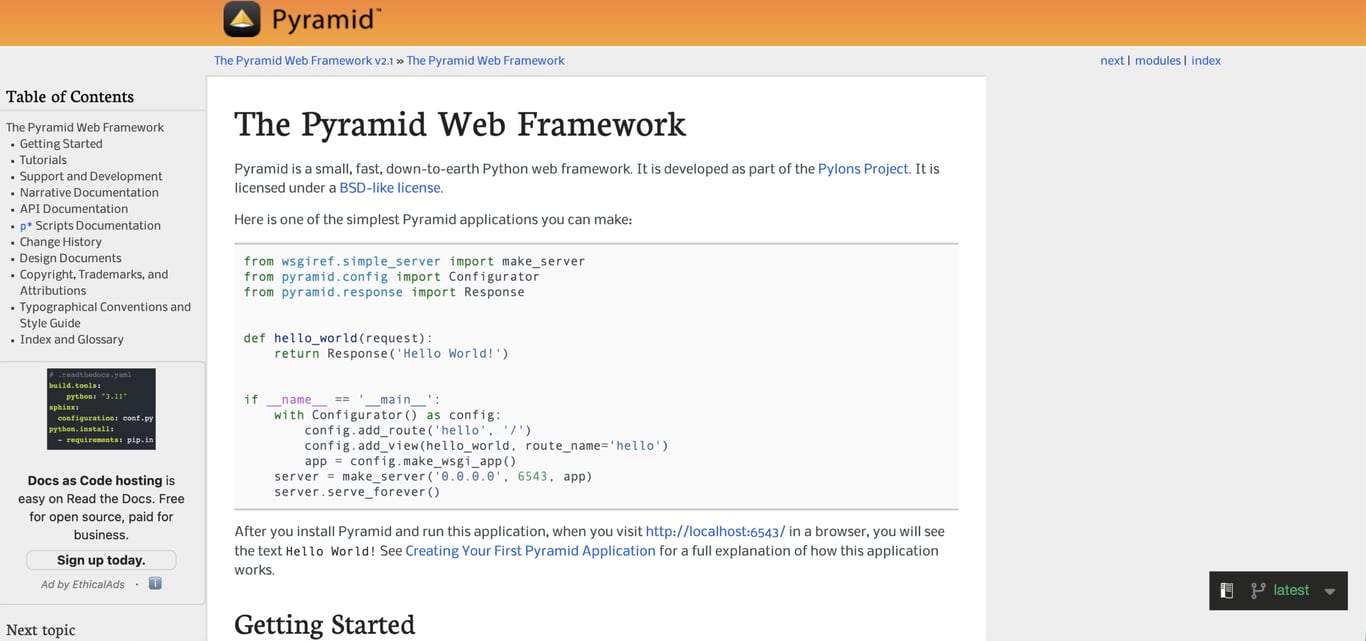Click the code line server.serve_forever()
Viewport: 1366px width, 641px height.
(357, 492)
